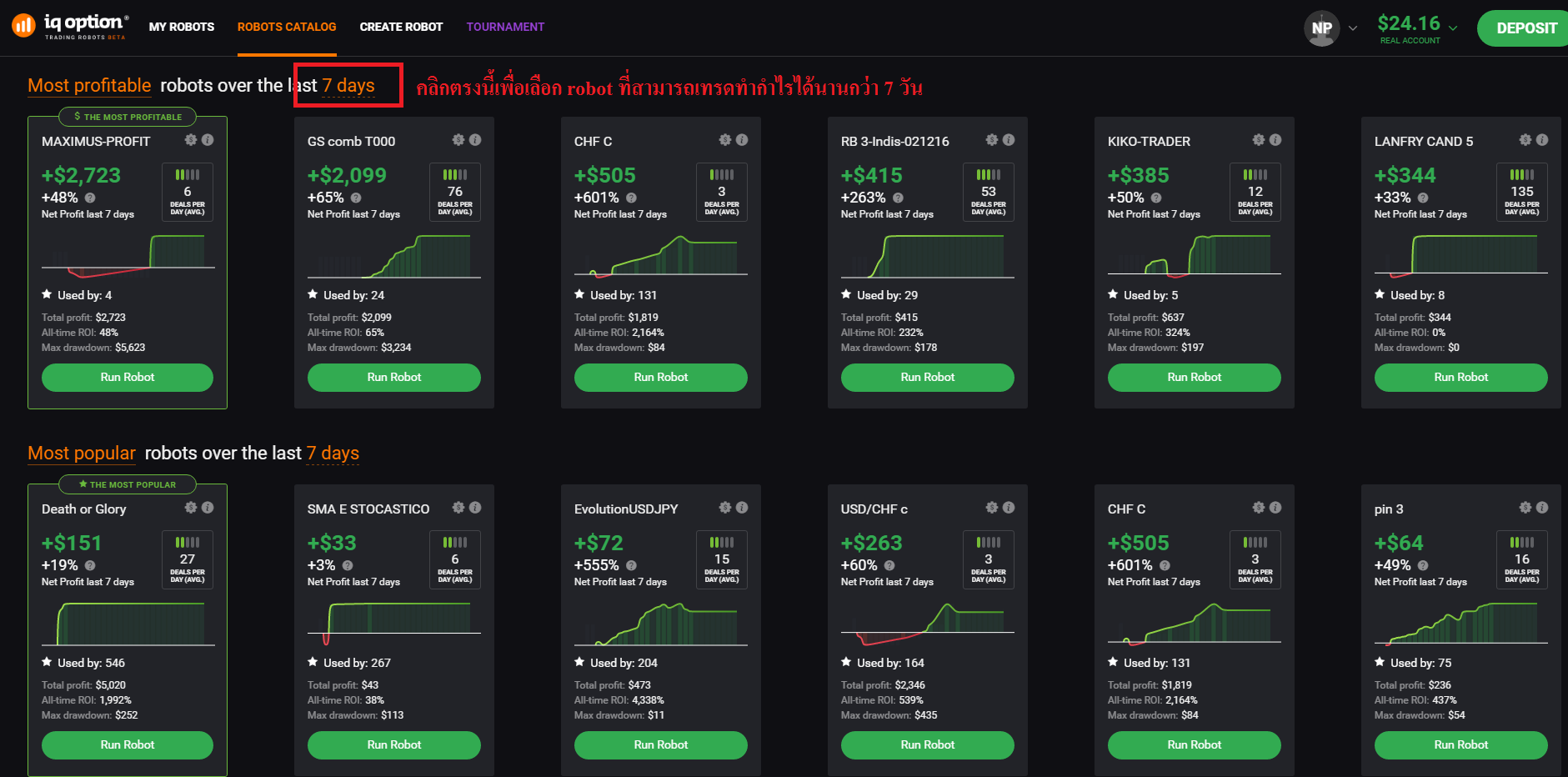Click THE MOST POPULAR badge
The width and height of the screenshot is (1568, 777).
pos(128,484)
